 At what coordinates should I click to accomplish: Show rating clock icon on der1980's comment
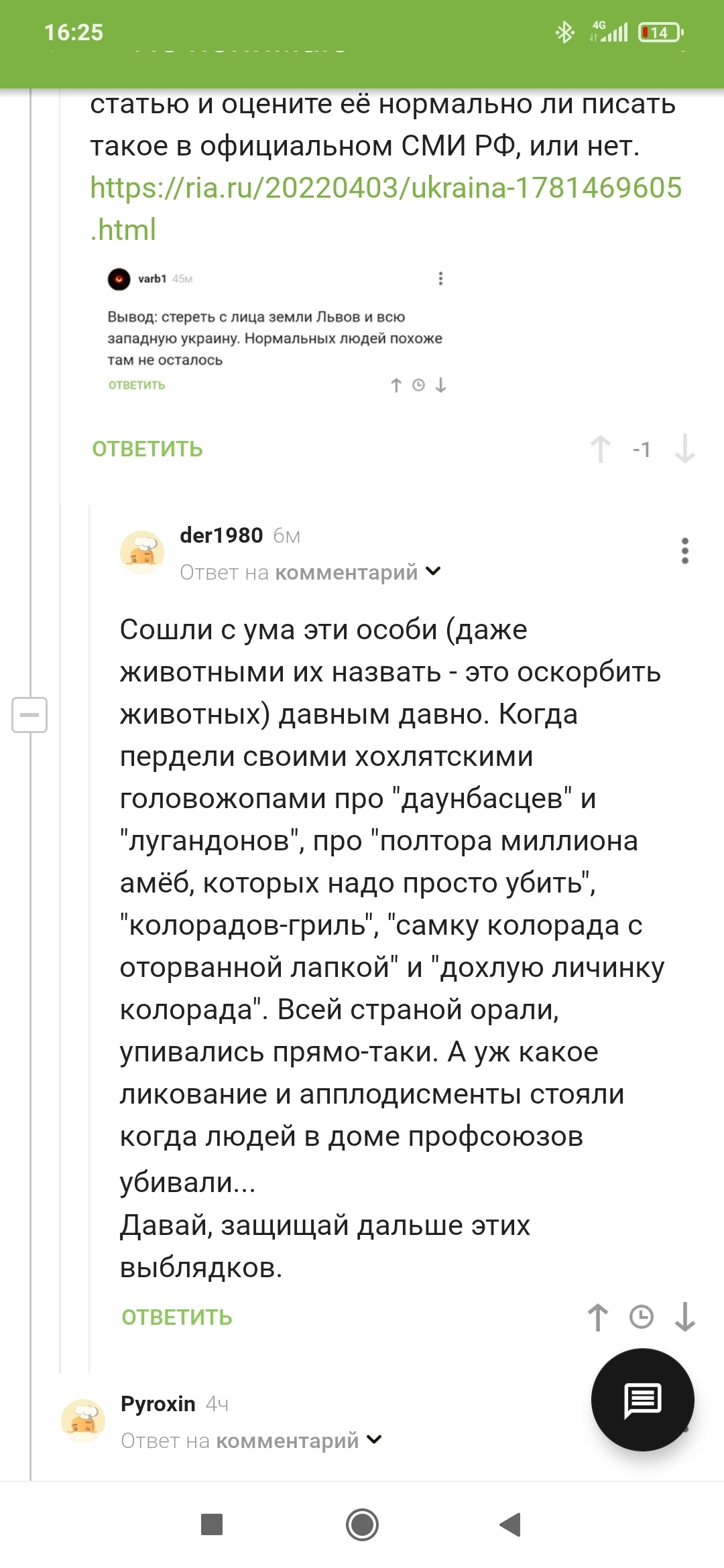(x=642, y=1317)
